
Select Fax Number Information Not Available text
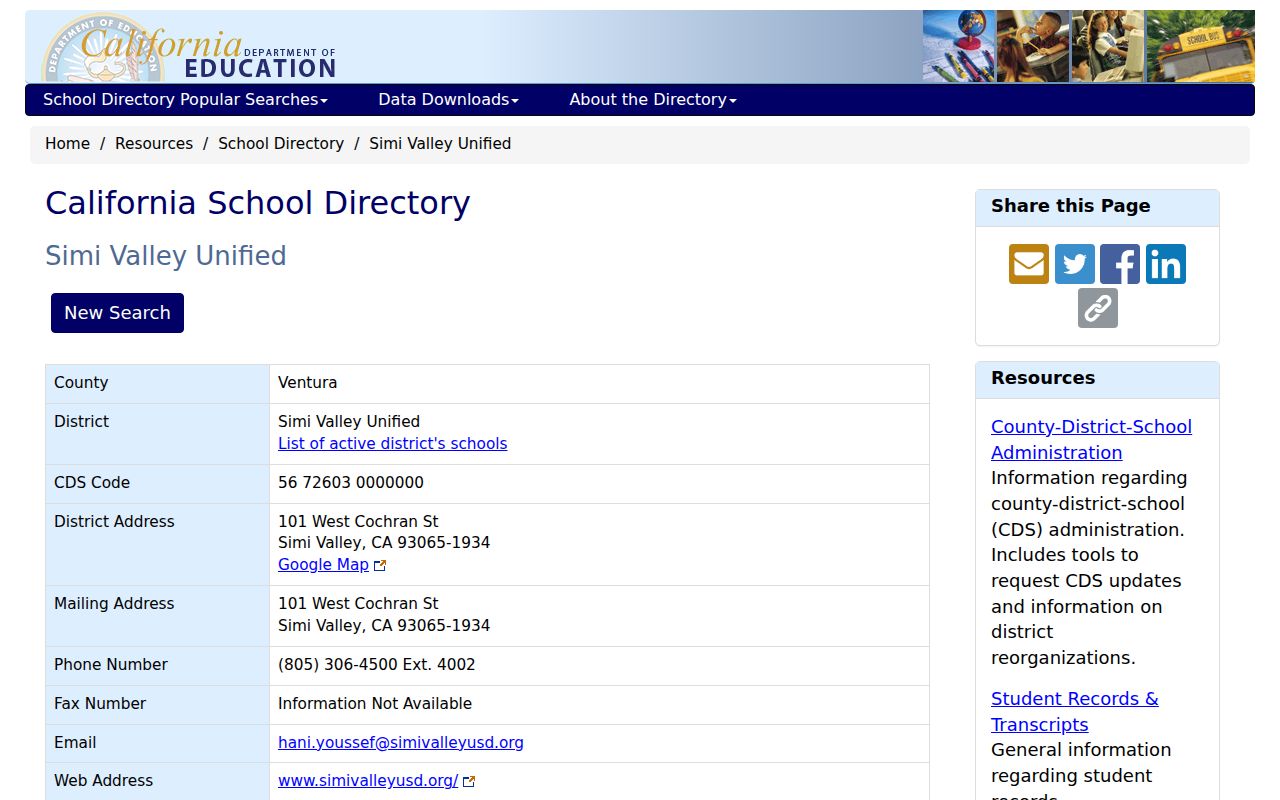[x=375, y=703]
